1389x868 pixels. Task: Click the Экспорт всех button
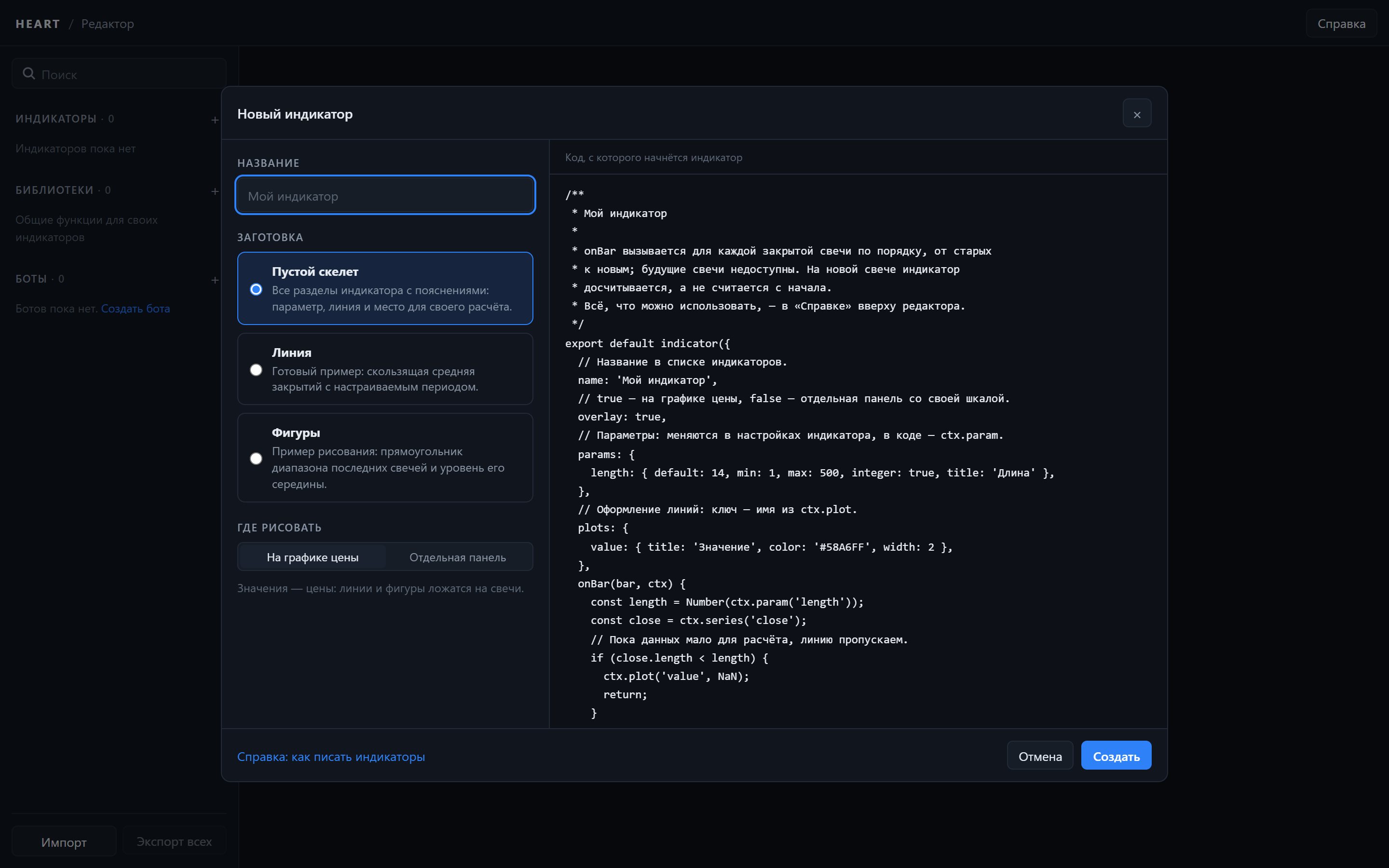(x=174, y=841)
